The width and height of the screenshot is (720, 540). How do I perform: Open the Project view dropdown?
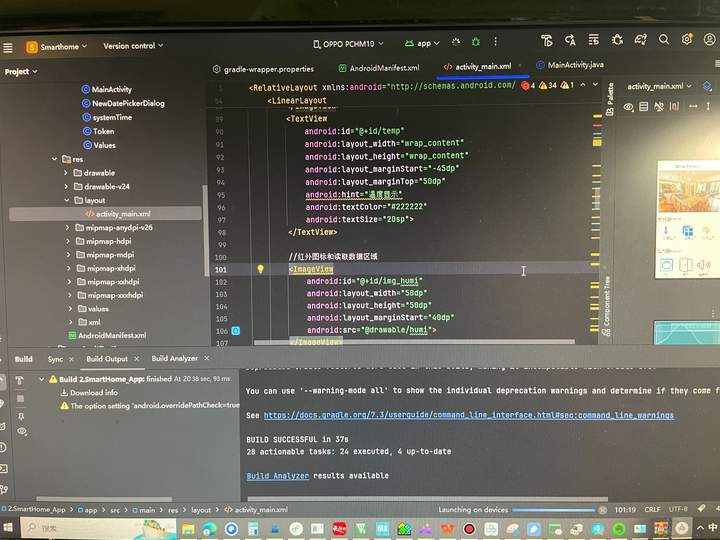[x=21, y=72]
